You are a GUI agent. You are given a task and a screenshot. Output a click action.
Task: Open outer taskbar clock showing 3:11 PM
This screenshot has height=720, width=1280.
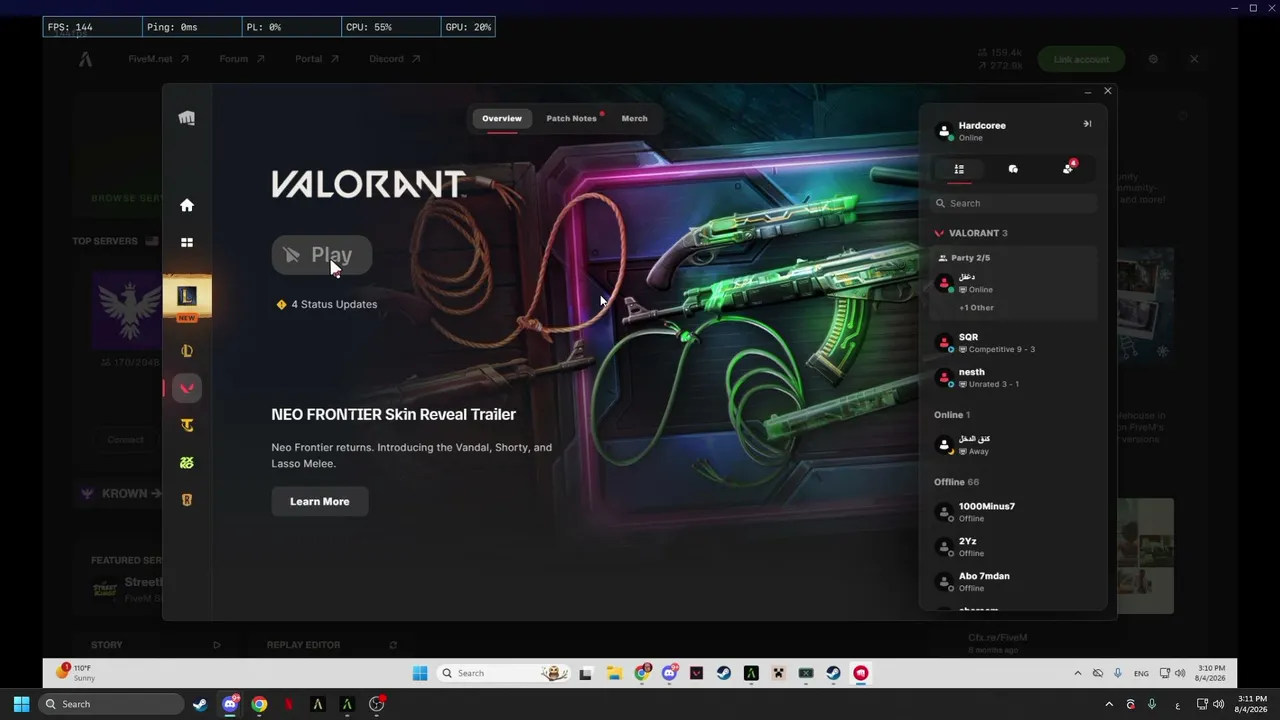pyautogui.click(x=1250, y=704)
